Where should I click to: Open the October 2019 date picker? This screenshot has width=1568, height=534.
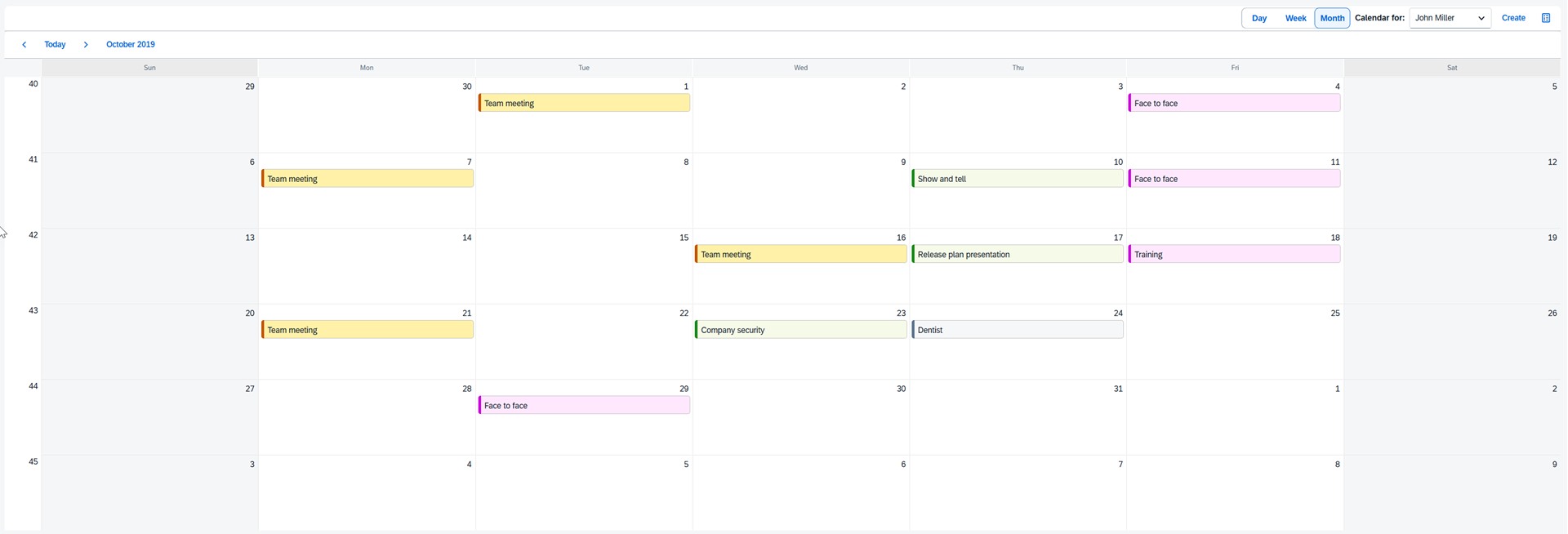tap(131, 45)
